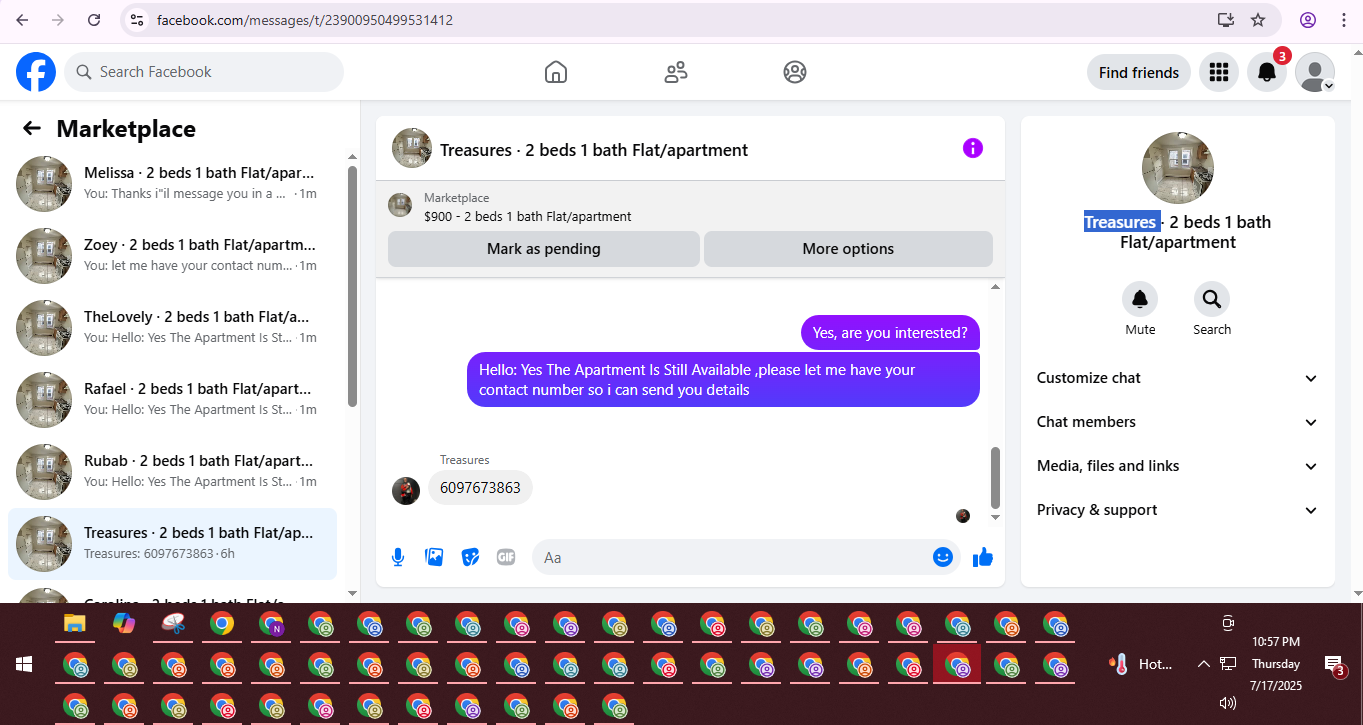
Task: Open the Friends icon in top navigation
Action: pos(676,72)
